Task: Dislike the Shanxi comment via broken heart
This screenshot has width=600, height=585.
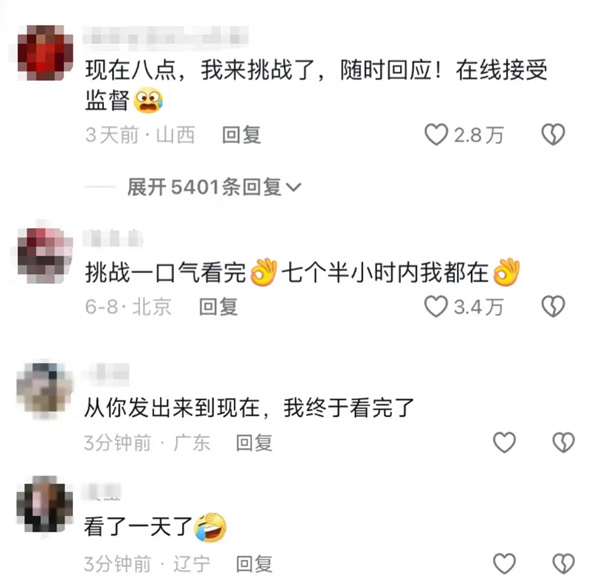Action: pos(553,135)
